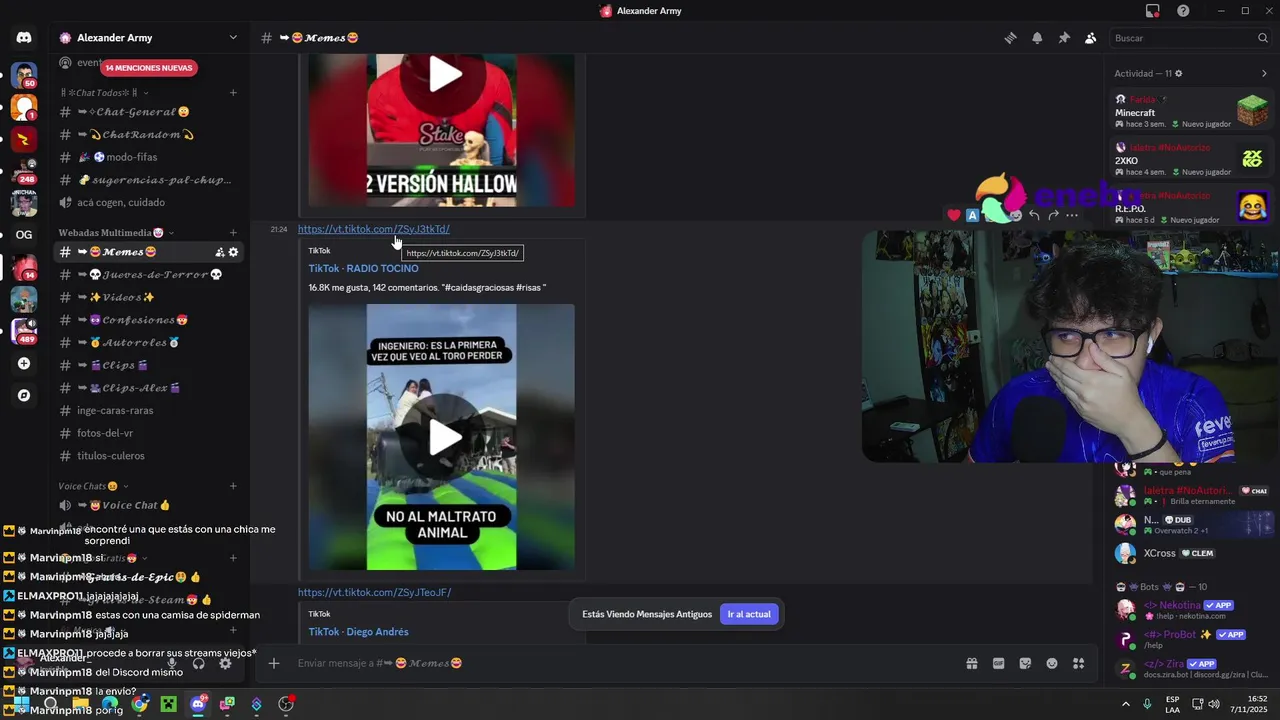
Task: Open the gift icon in message bar
Action: point(971,663)
